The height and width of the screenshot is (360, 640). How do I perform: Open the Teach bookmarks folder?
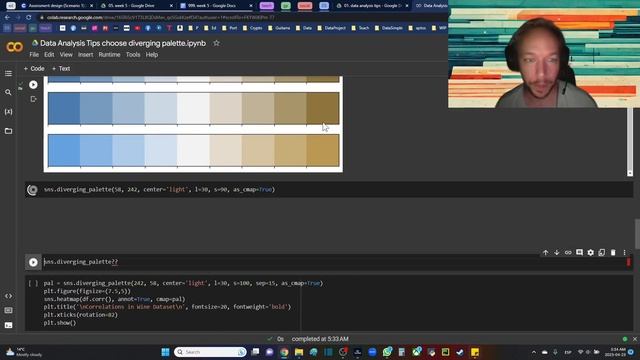click(x=360, y=28)
